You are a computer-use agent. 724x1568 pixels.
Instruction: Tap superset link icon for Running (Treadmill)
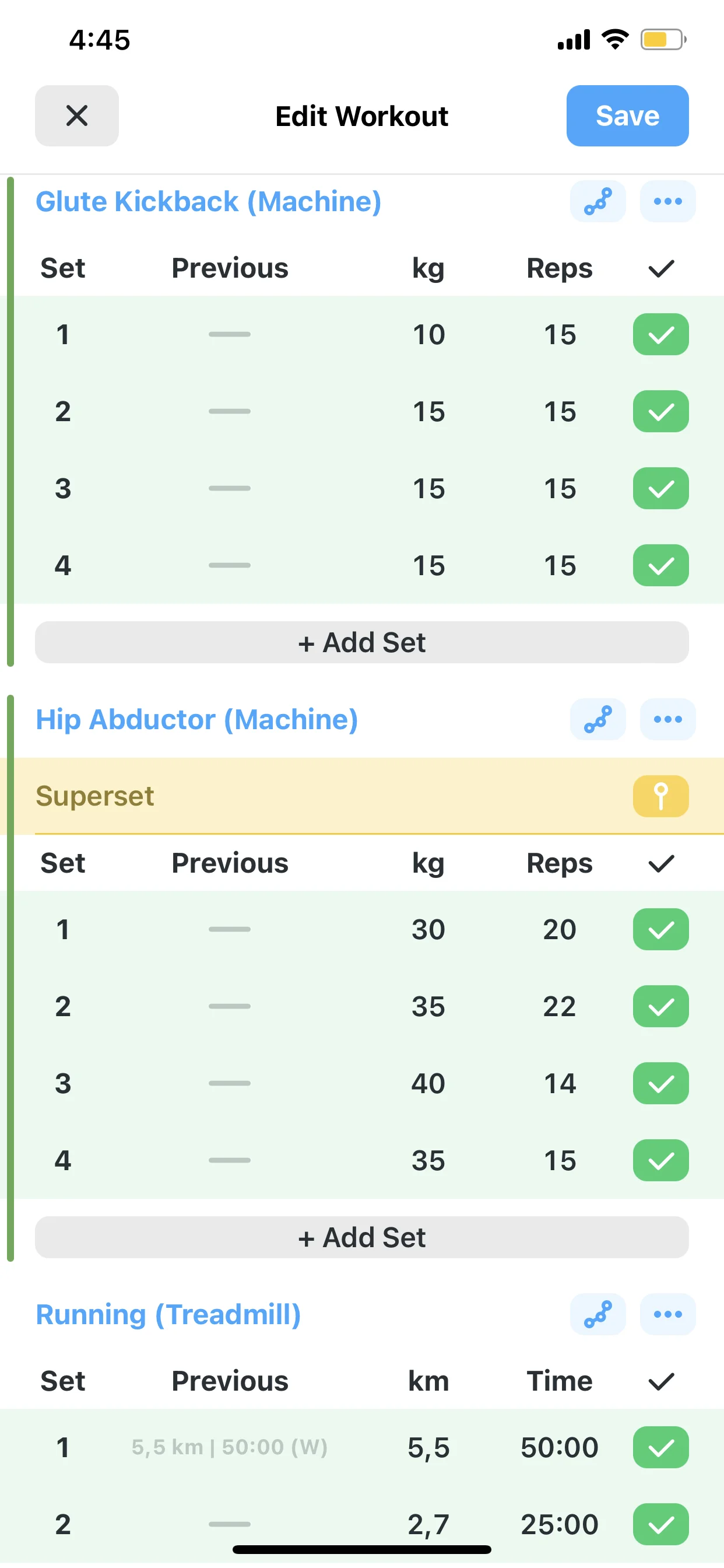[598, 1315]
